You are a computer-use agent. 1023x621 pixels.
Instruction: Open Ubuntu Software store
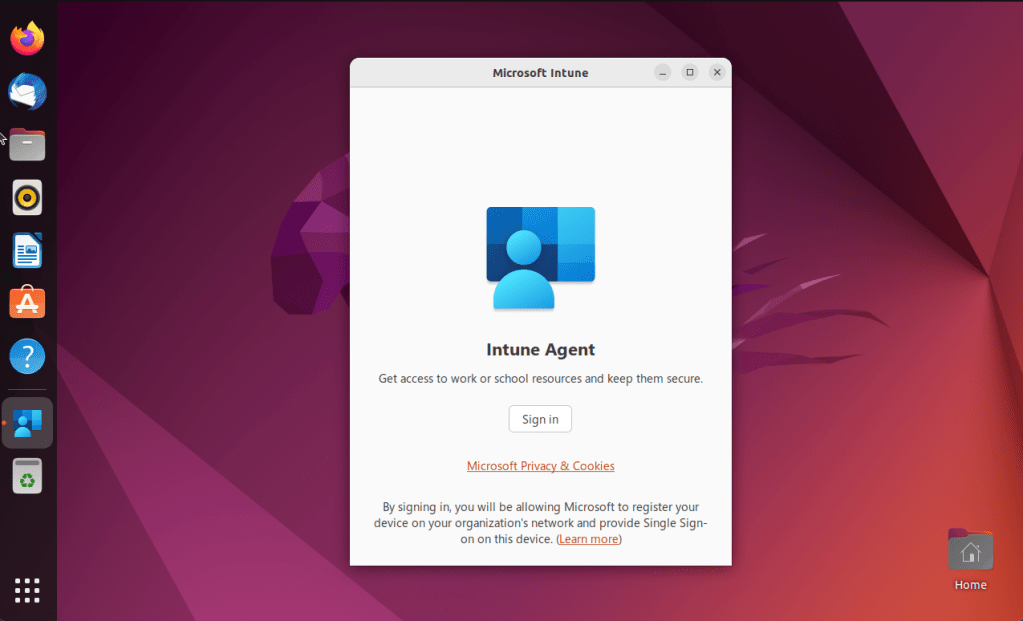click(27, 302)
